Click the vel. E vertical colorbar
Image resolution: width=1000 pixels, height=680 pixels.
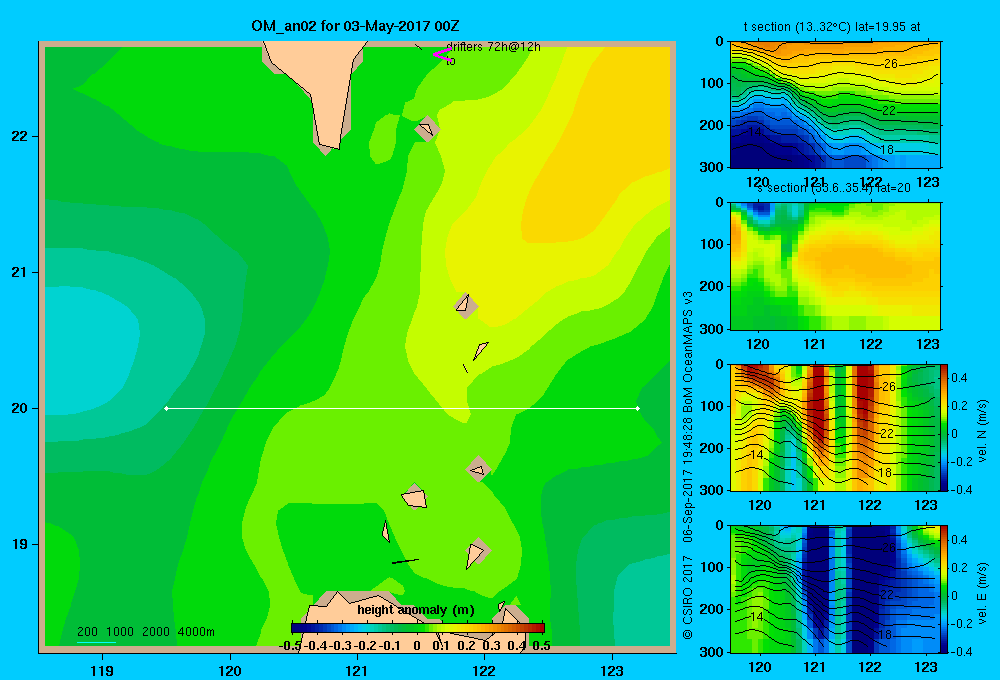tap(945, 589)
